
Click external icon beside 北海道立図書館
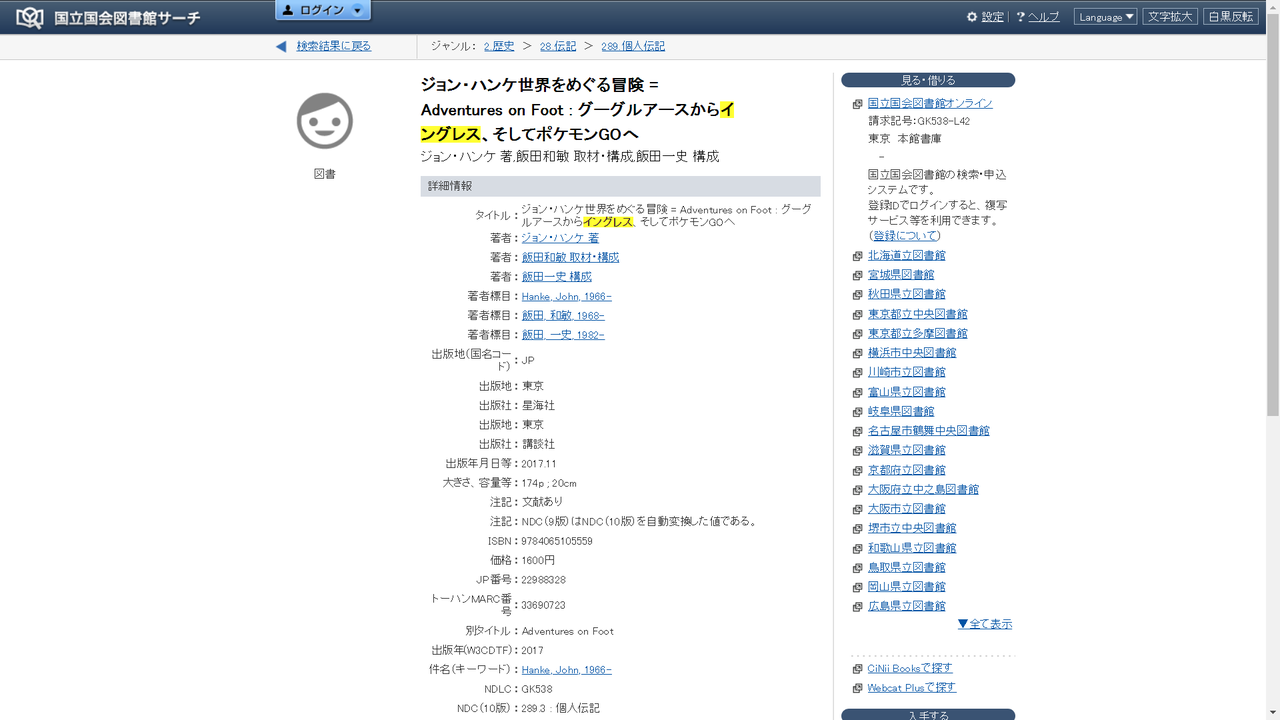pyautogui.click(x=857, y=256)
